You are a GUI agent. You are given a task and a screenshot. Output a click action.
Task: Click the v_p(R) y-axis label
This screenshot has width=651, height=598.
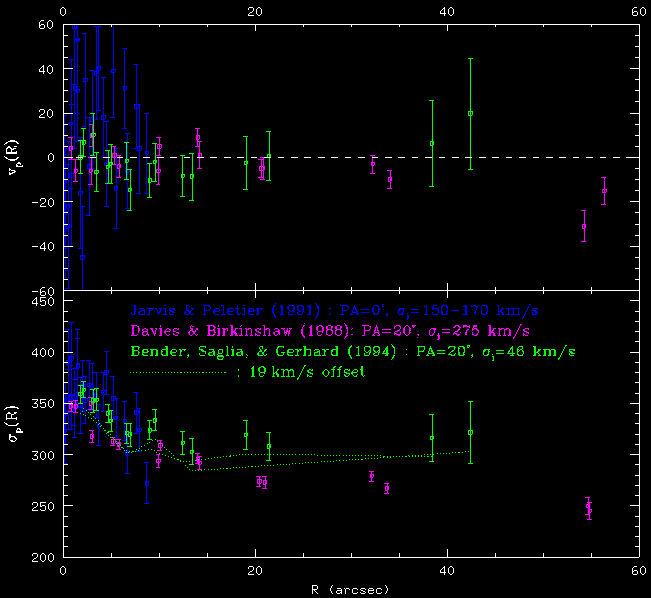[13, 157]
